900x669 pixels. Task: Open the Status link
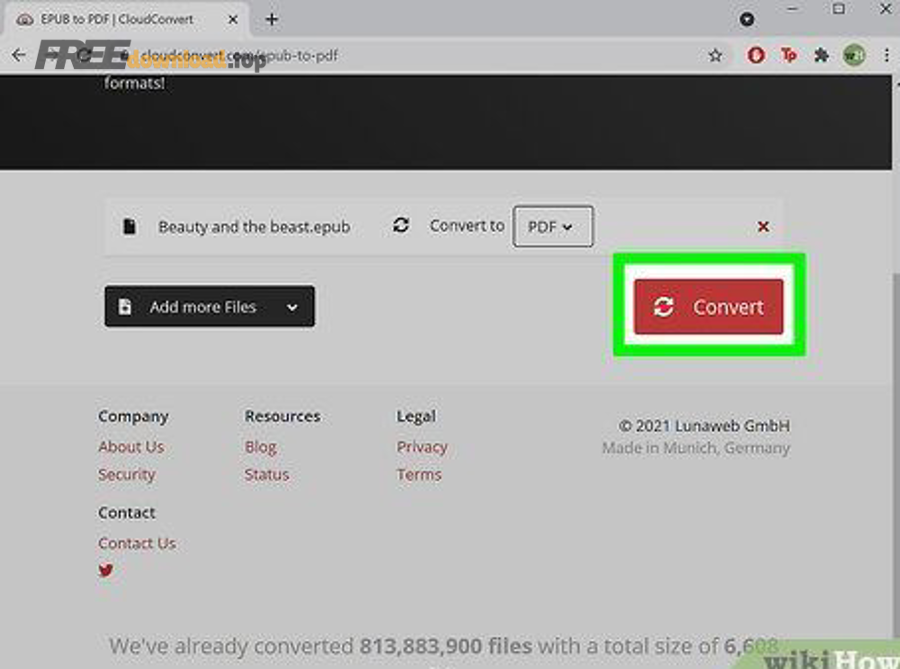click(267, 474)
